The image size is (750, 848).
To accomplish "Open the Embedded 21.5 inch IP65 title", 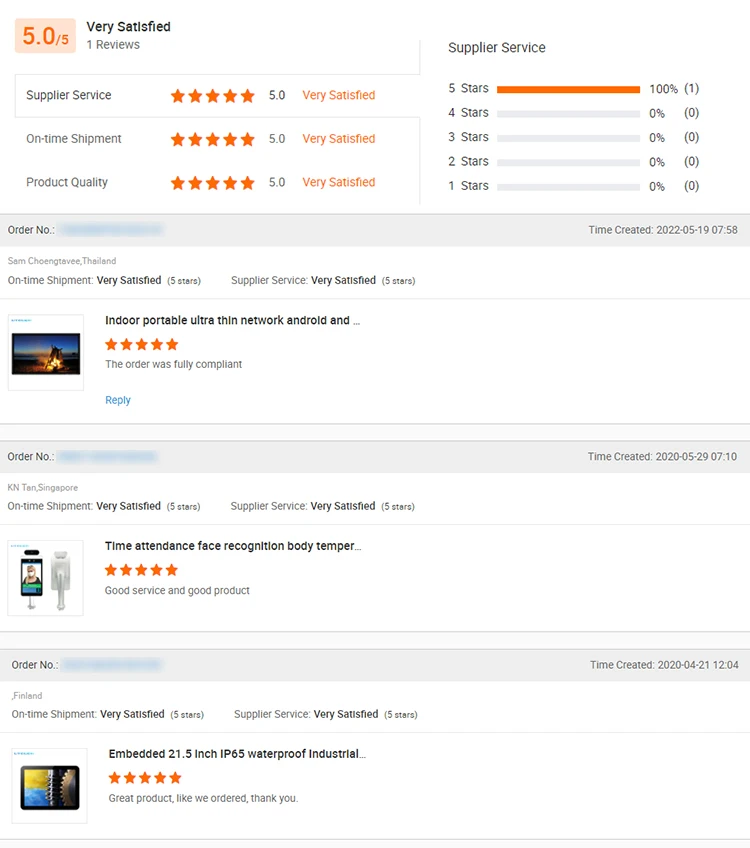I will pyautogui.click(x=237, y=754).
